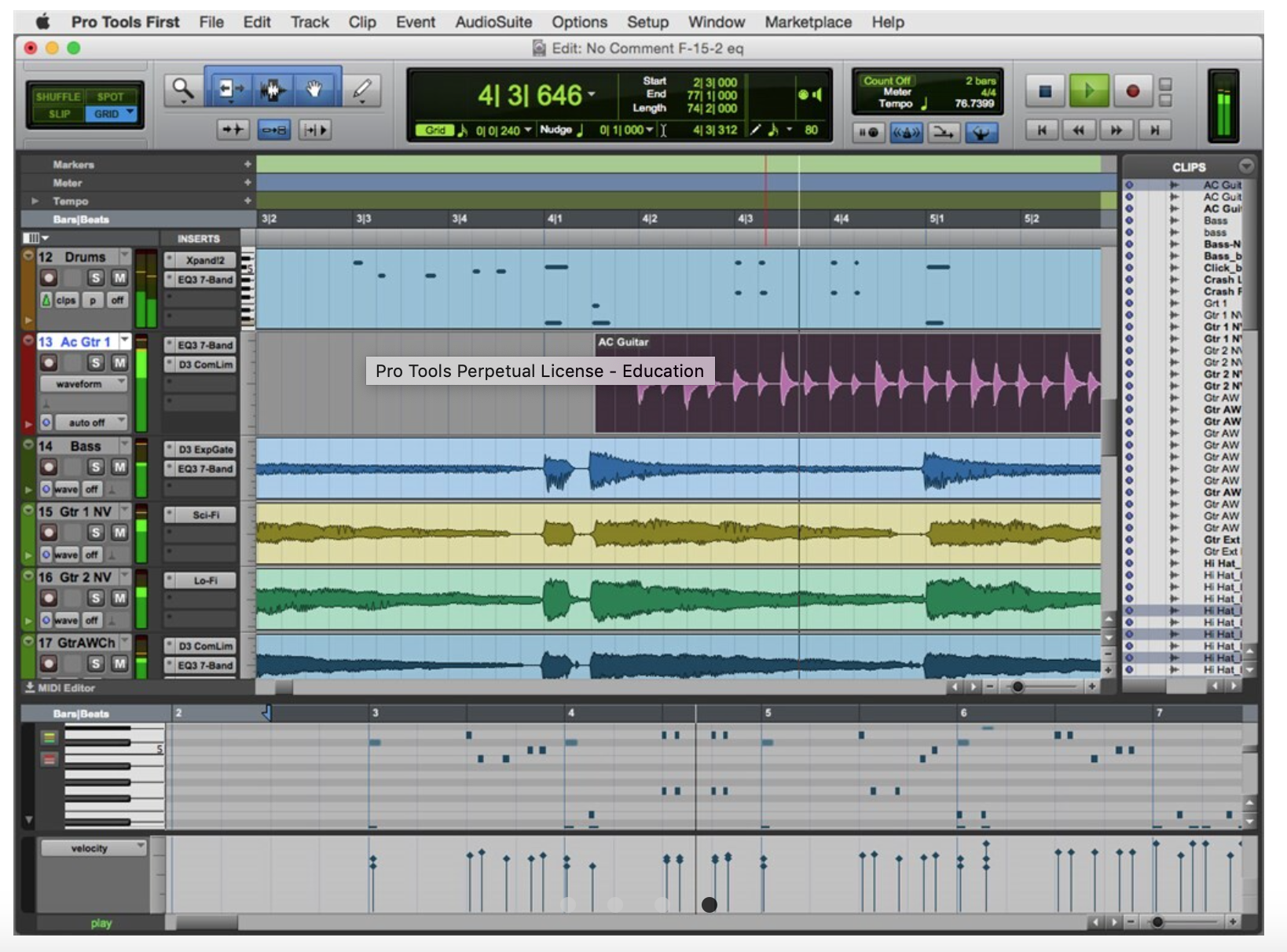The image size is (1287, 952).
Task: Select the Zoomer magnifying glass tool
Action: pyautogui.click(x=183, y=90)
